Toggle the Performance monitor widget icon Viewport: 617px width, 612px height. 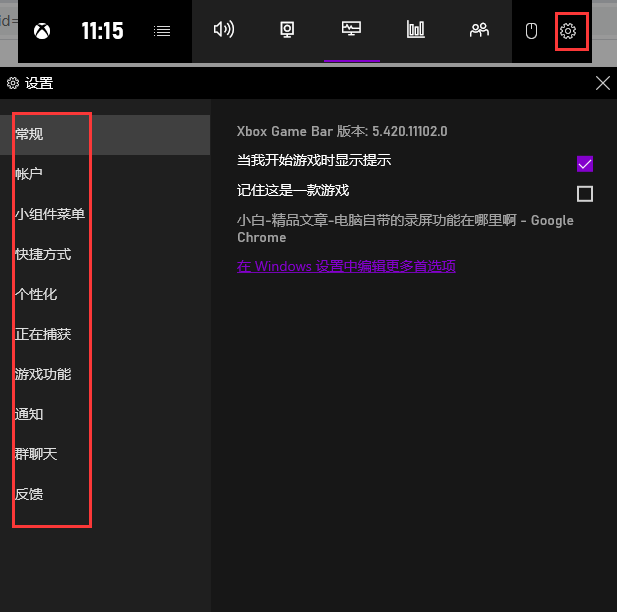[351, 29]
